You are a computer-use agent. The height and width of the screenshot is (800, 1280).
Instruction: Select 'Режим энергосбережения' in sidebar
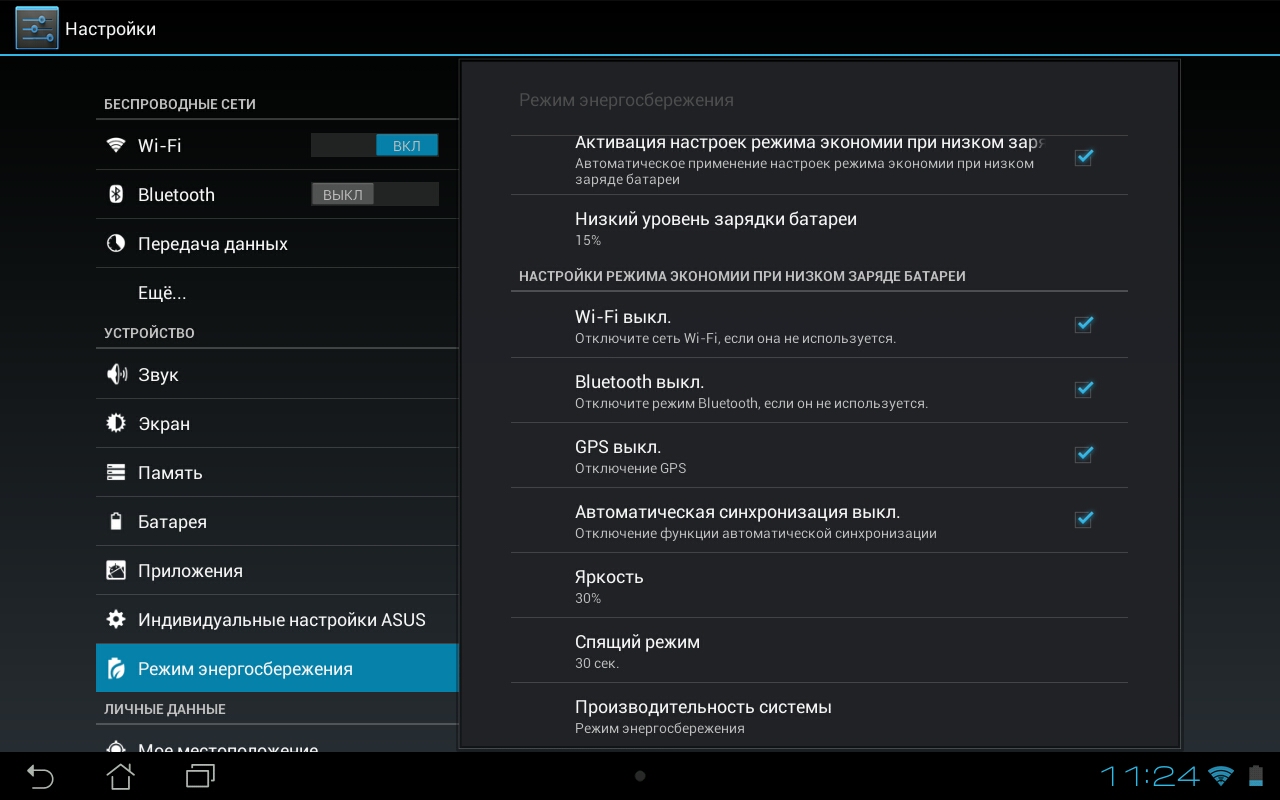click(x=277, y=668)
